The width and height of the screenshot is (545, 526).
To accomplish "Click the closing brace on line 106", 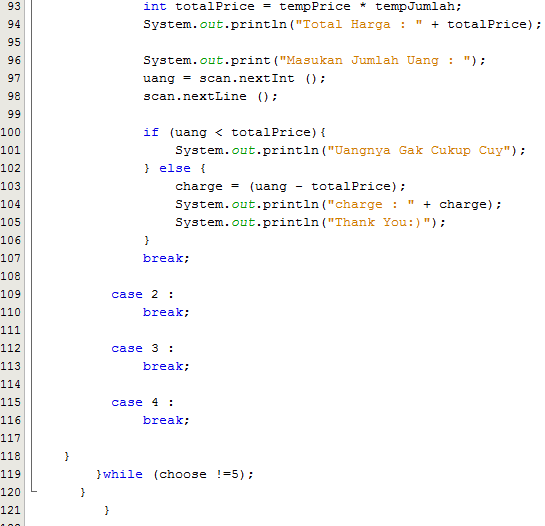I will click(x=146, y=241).
